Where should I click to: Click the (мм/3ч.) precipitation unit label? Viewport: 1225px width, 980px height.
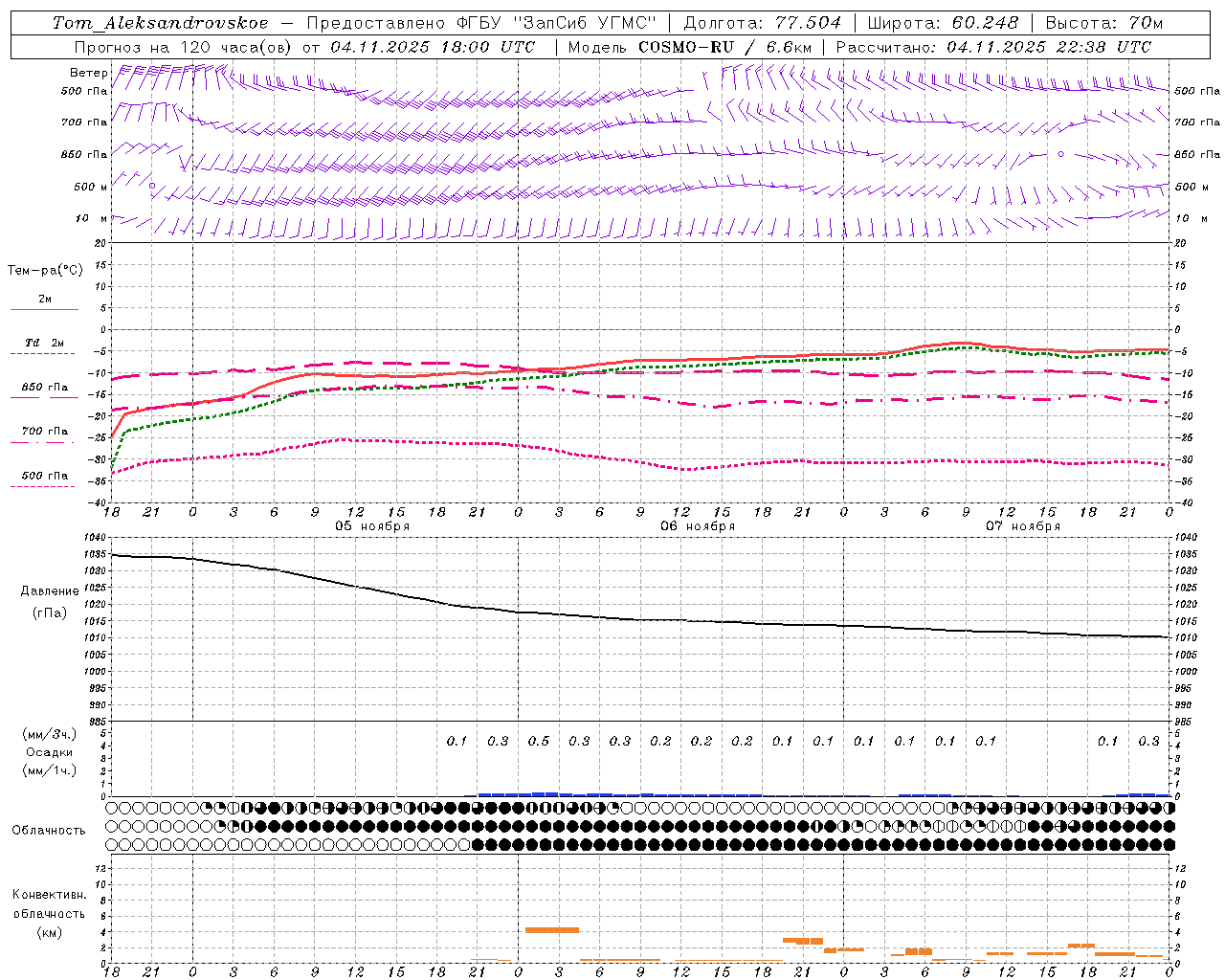click(50, 734)
